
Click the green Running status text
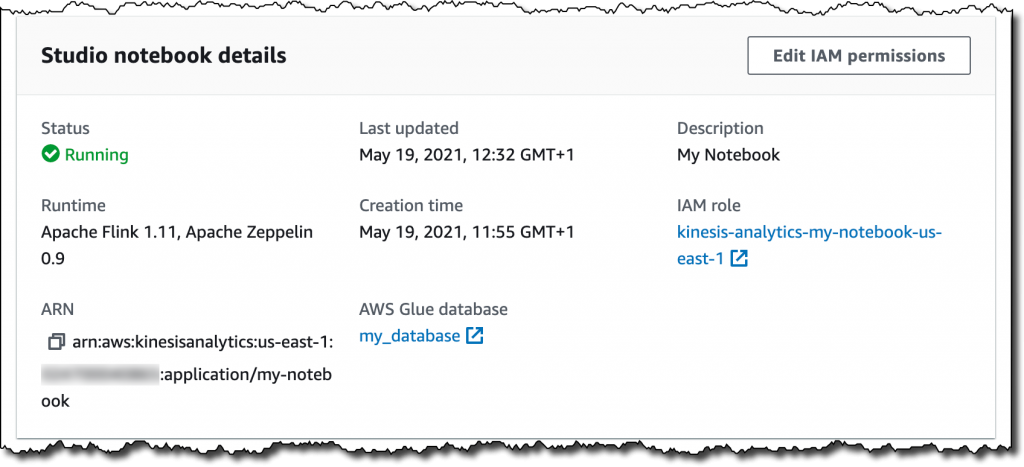tap(96, 155)
